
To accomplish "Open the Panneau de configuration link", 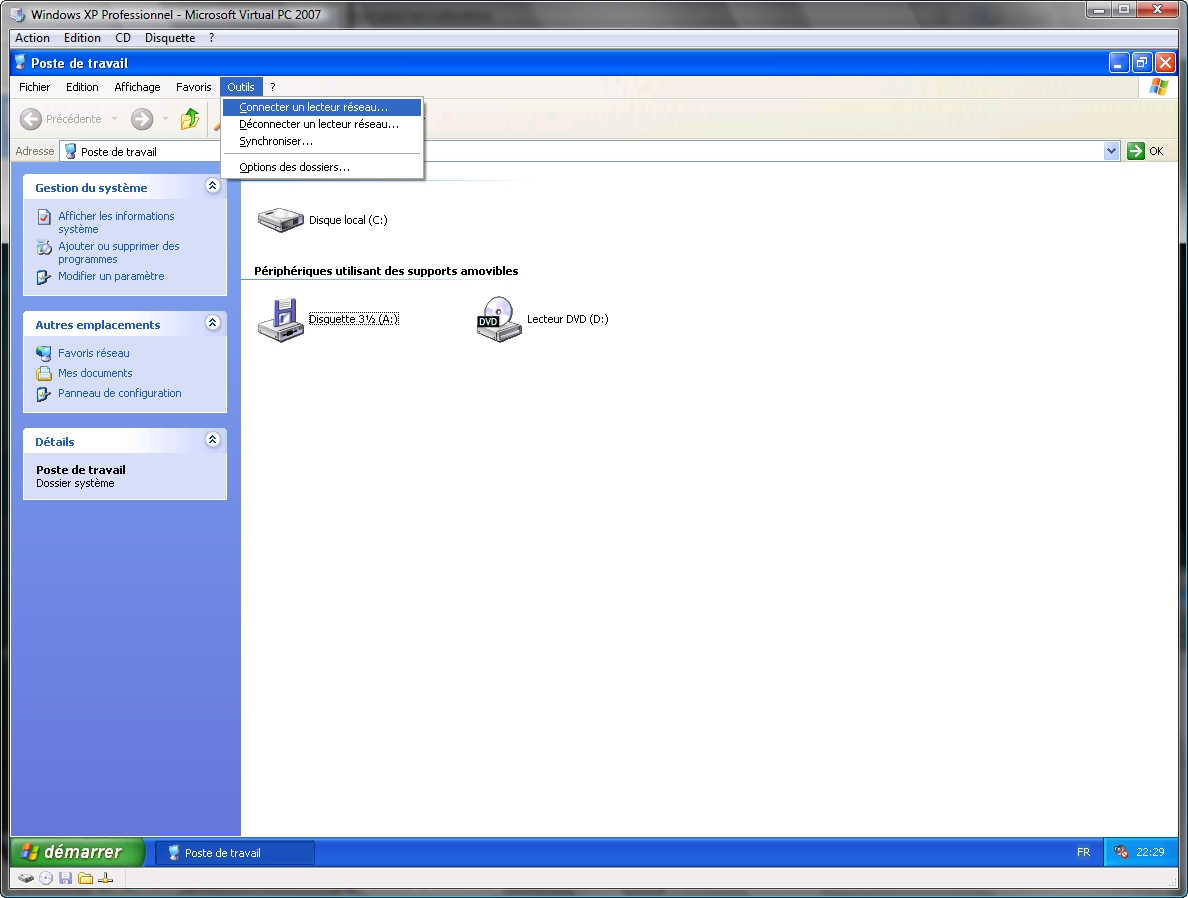I will point(120,393).
